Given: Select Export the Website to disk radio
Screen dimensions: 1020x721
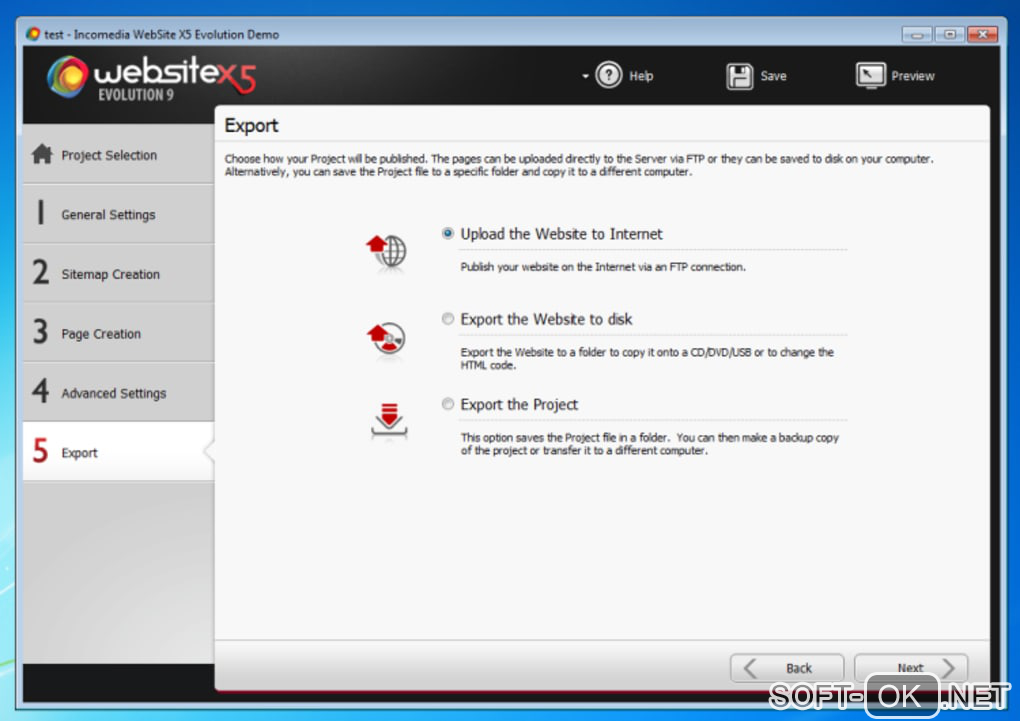Looking at the screenshot, I should tap(448, 319).
